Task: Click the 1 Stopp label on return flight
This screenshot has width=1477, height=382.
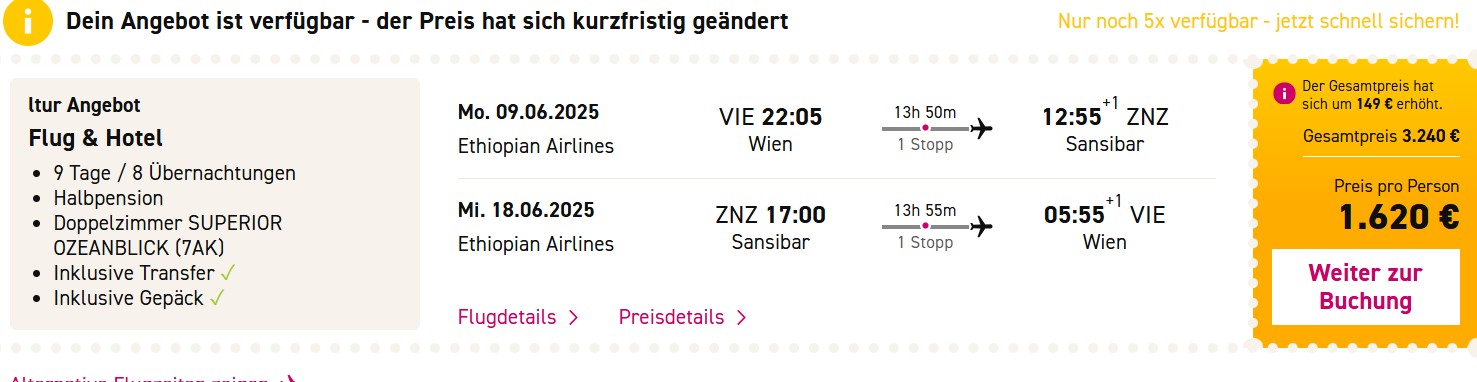Action: point(925,243)
